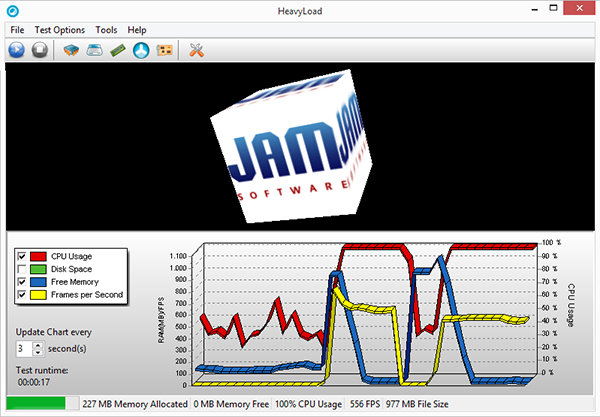This screenshot has height=417, width=600.
Task: Open the Help menu
Action: (x=137, y=30)
